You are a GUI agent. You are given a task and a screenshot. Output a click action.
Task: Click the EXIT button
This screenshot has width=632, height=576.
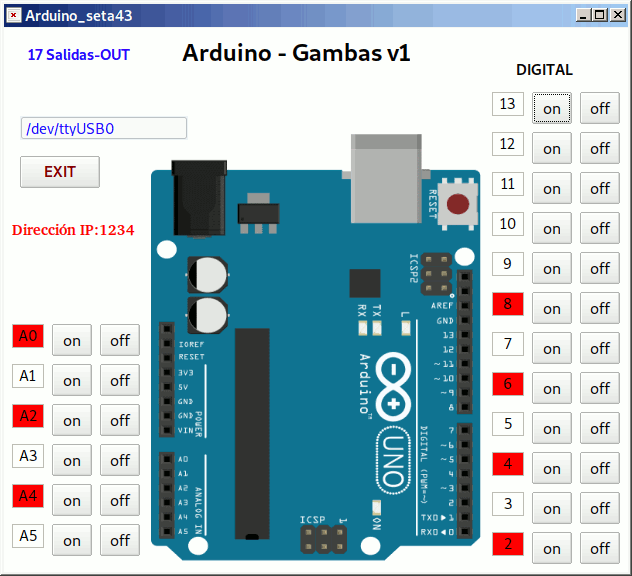point(60,172)
